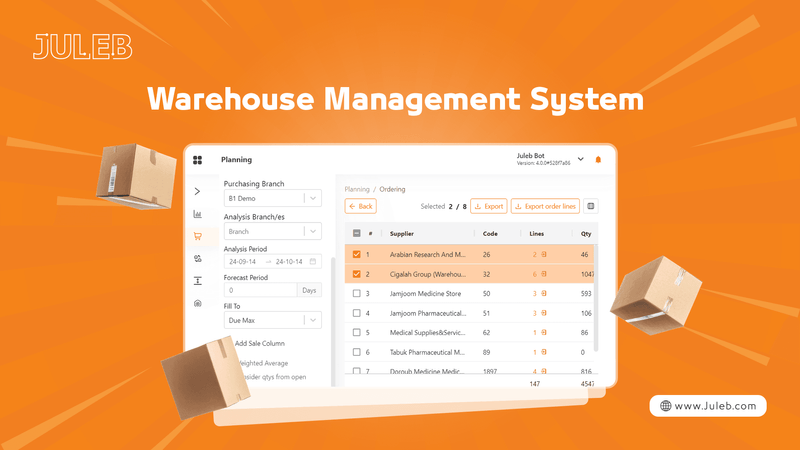This screenshot has width=800, height=450.
Task: Click the apps grid icon beside Planning
Action: (198, 160)
